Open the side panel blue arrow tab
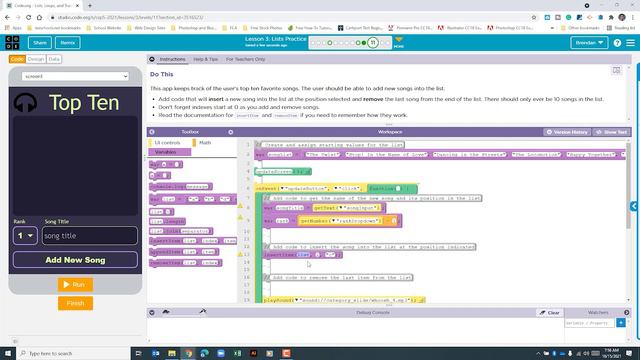This screenshot has height=360, width=640. tap(634, 206)
